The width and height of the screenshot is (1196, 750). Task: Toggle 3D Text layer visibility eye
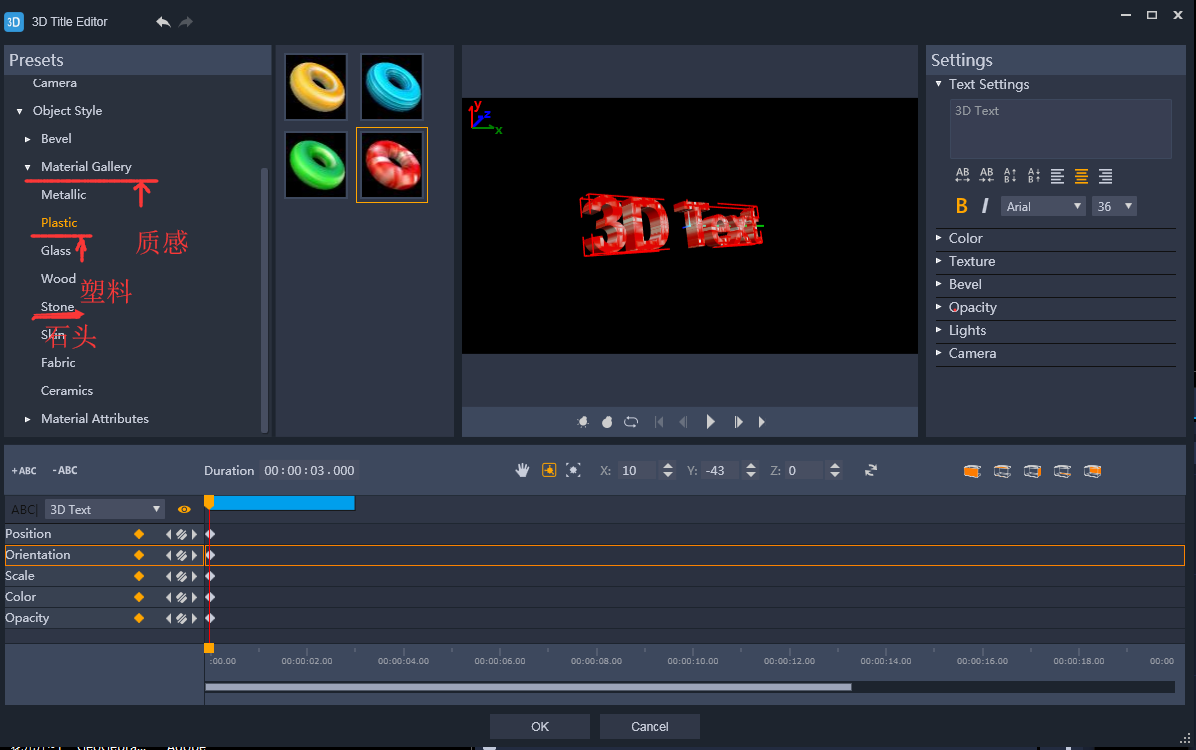click(x=184, y=510)
